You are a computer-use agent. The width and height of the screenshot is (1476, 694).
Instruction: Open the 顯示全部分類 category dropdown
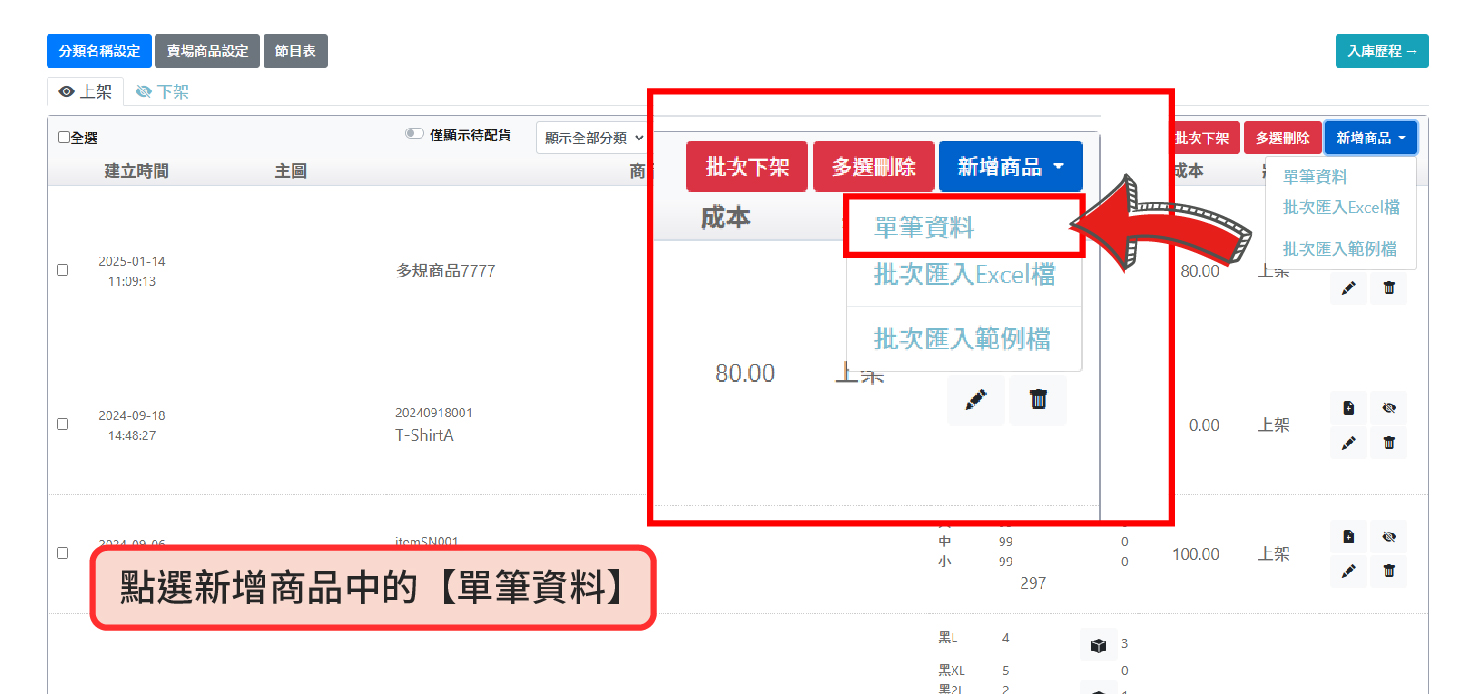(591, 137)
